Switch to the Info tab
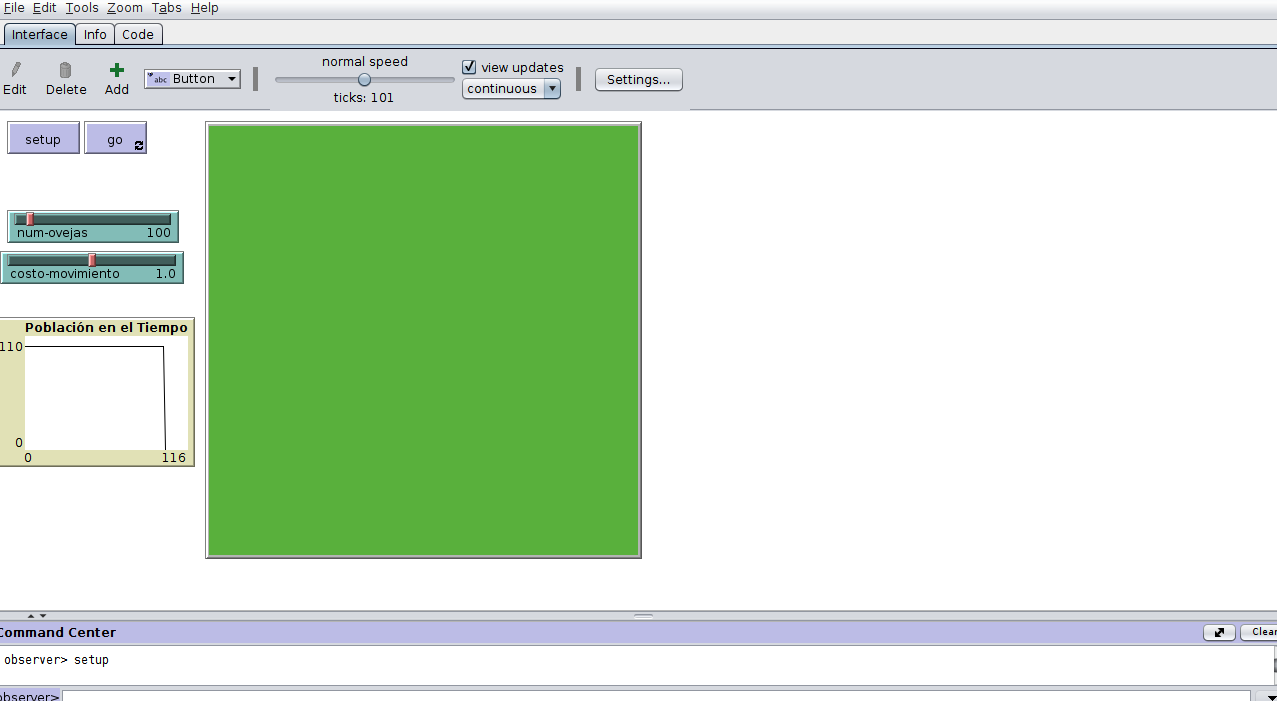This screenshot has height=701, width=1277. (x=95, y=34)
